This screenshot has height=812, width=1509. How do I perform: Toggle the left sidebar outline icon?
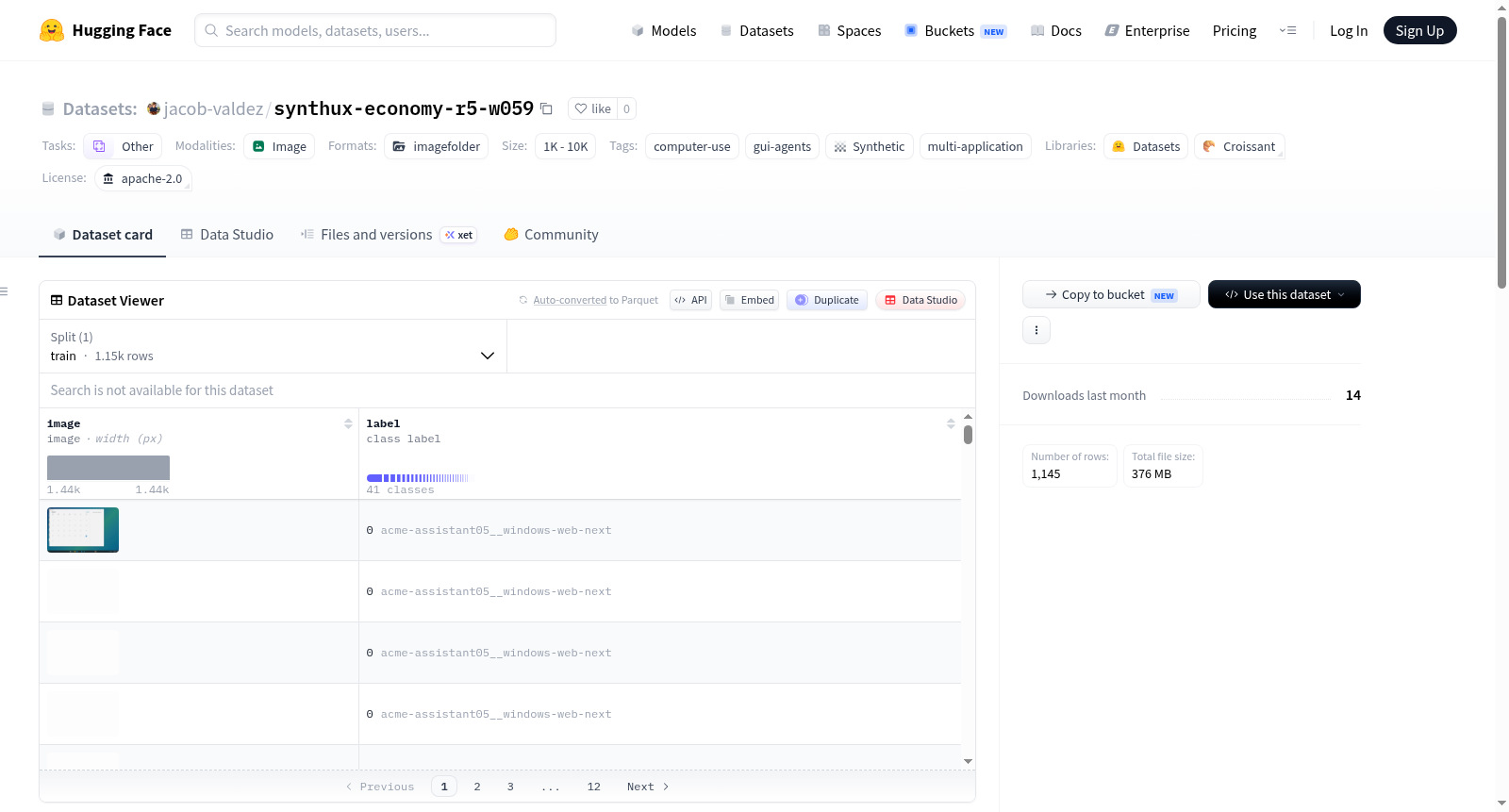pos(5,291)
